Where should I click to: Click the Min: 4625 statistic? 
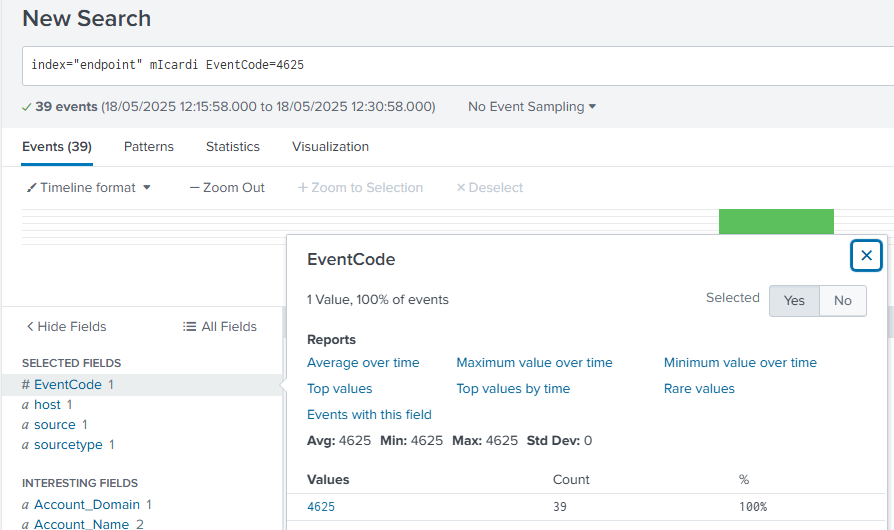click(412, 441)
